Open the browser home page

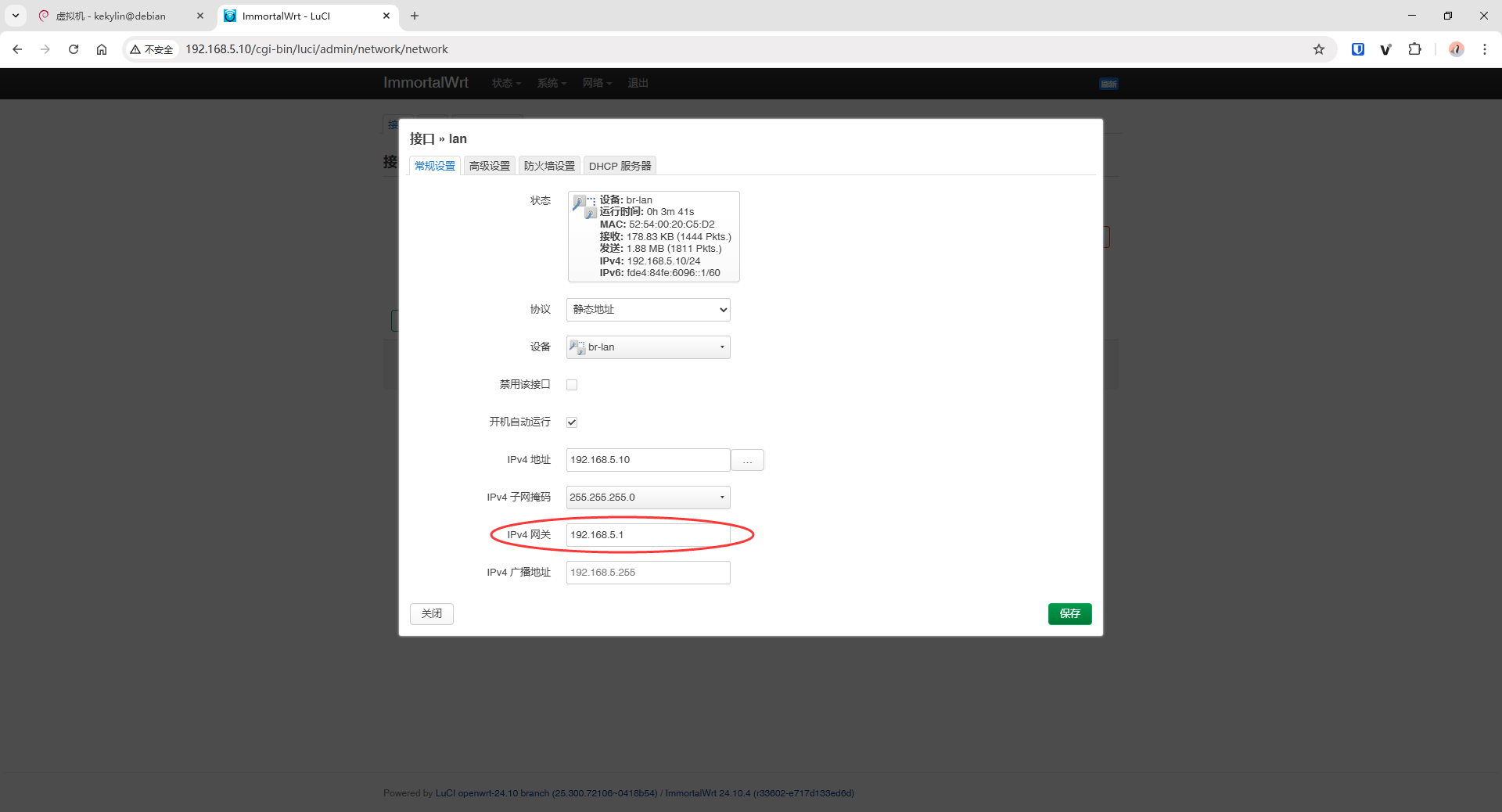[101, 49]
